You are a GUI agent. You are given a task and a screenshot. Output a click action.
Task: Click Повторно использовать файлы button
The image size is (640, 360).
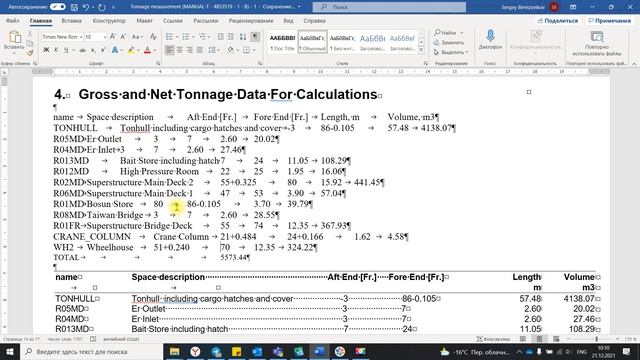coord(597,43)
